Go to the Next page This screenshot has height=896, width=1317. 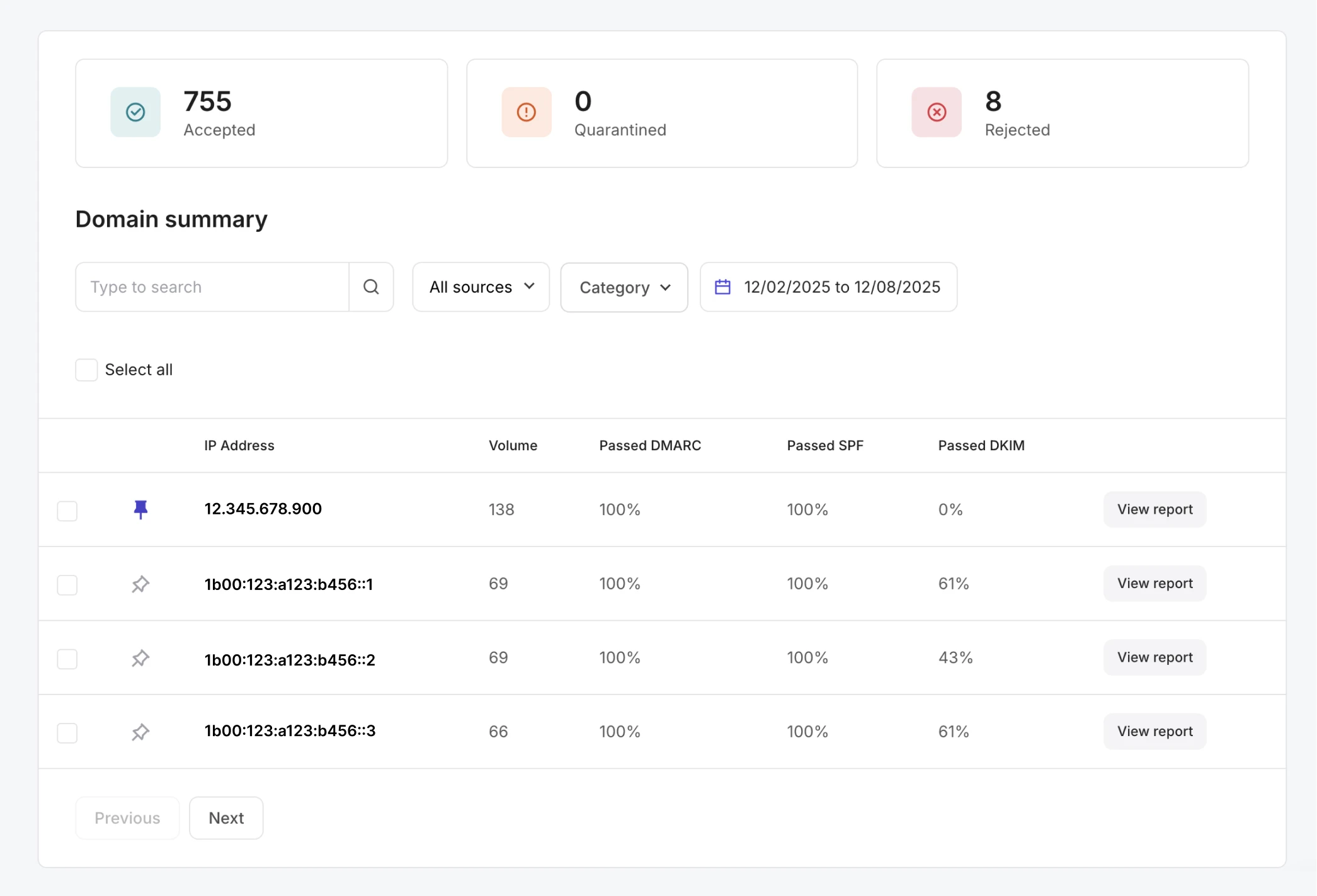click(225, 817)
